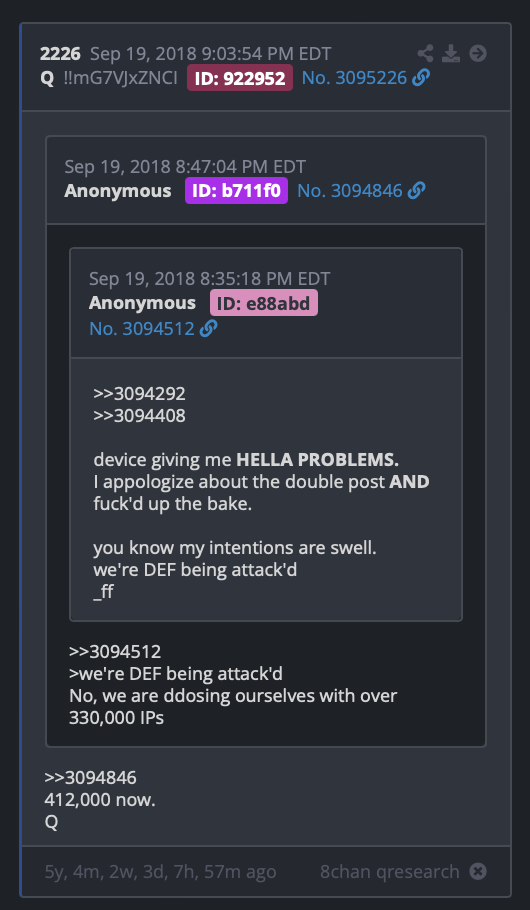
Task: Follow the >>3094512 quote reference
Action: point(115,652)
